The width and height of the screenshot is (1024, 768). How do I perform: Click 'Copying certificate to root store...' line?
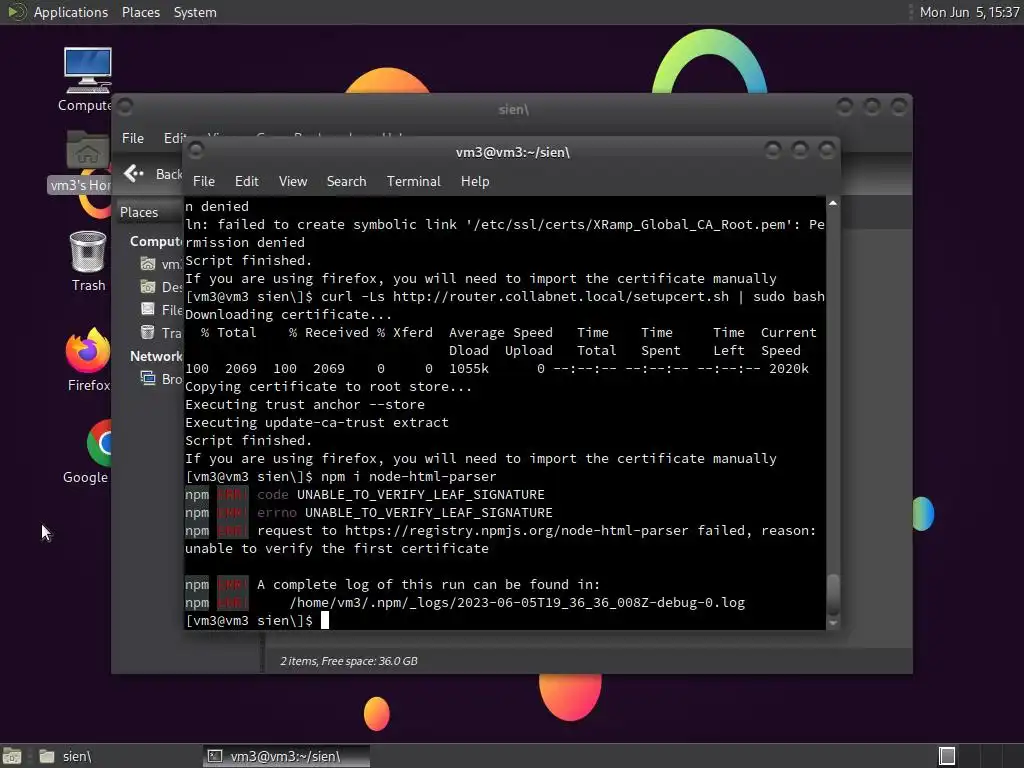point(328,387)
